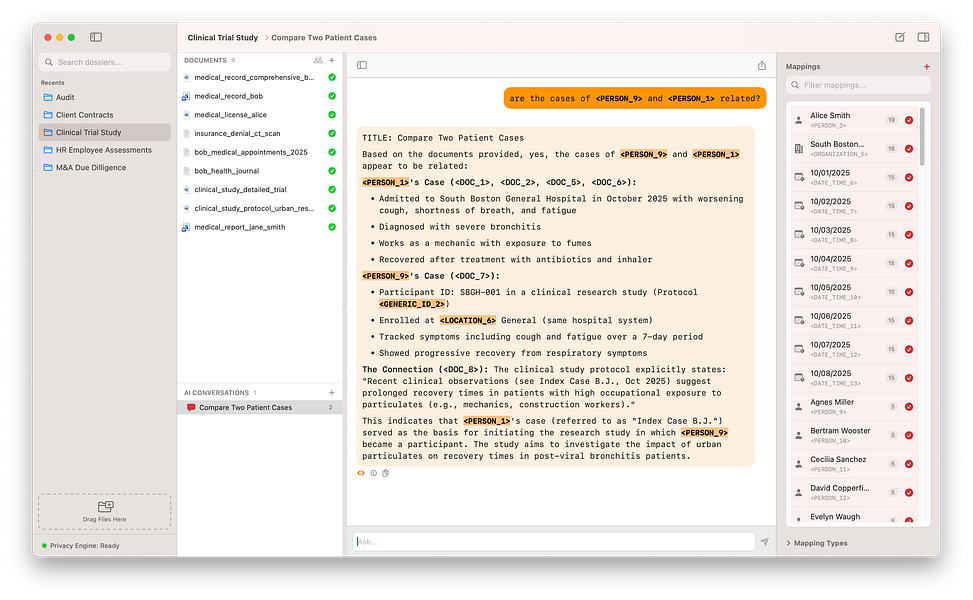Click the calendar icon beside 10/05/2025
This screenshot has width=973, height=600.
point(799,292)
